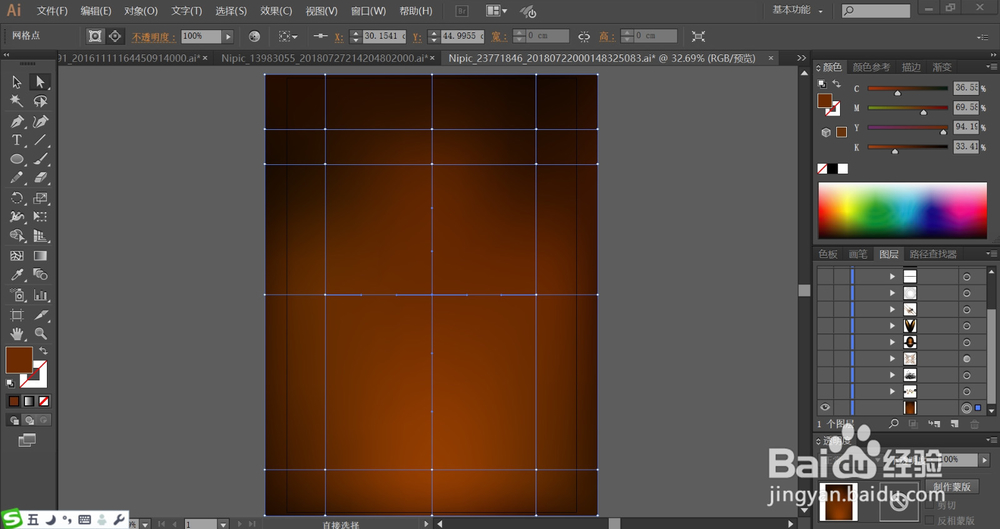1000x529 pixels.
Task: Select the Scale tool
Action: [x=40, y=198]
